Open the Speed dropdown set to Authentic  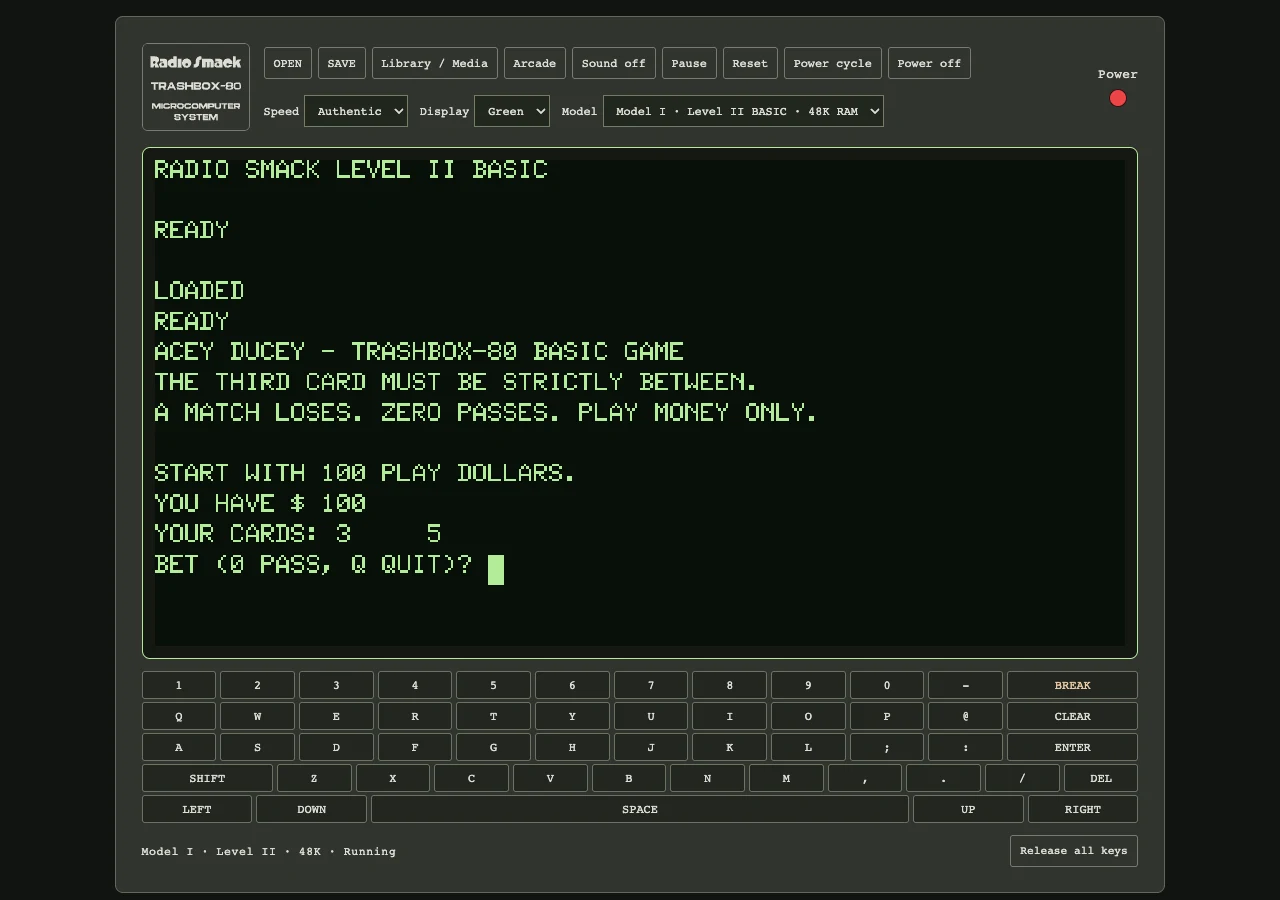pyautogui.click(x=356, y=111)
